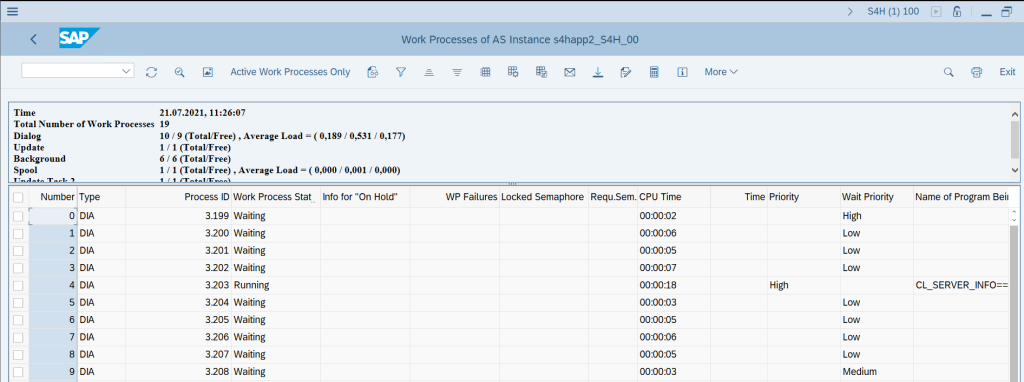
Task: Click the print icon
Action: 976,72
